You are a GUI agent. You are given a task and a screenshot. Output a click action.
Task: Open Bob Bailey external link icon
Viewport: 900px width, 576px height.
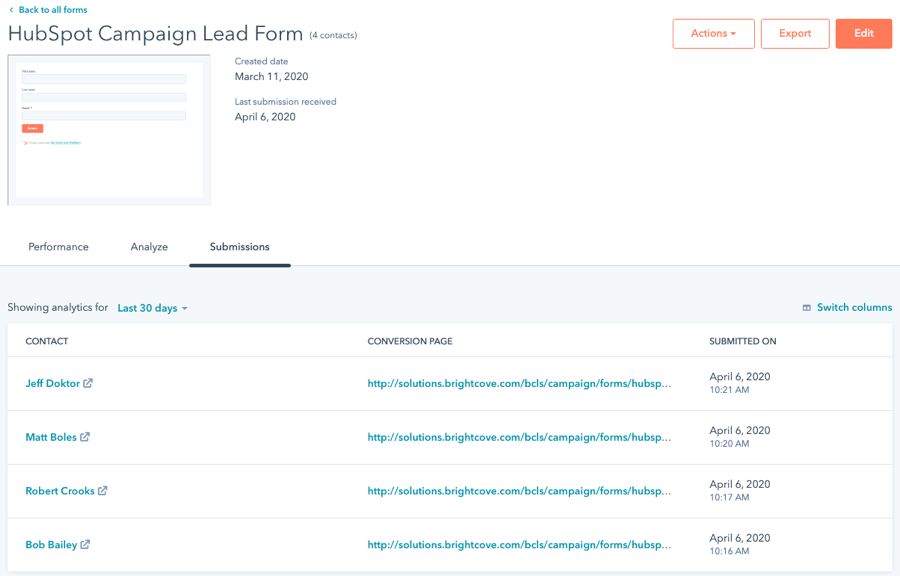click(x=85, y=544)
